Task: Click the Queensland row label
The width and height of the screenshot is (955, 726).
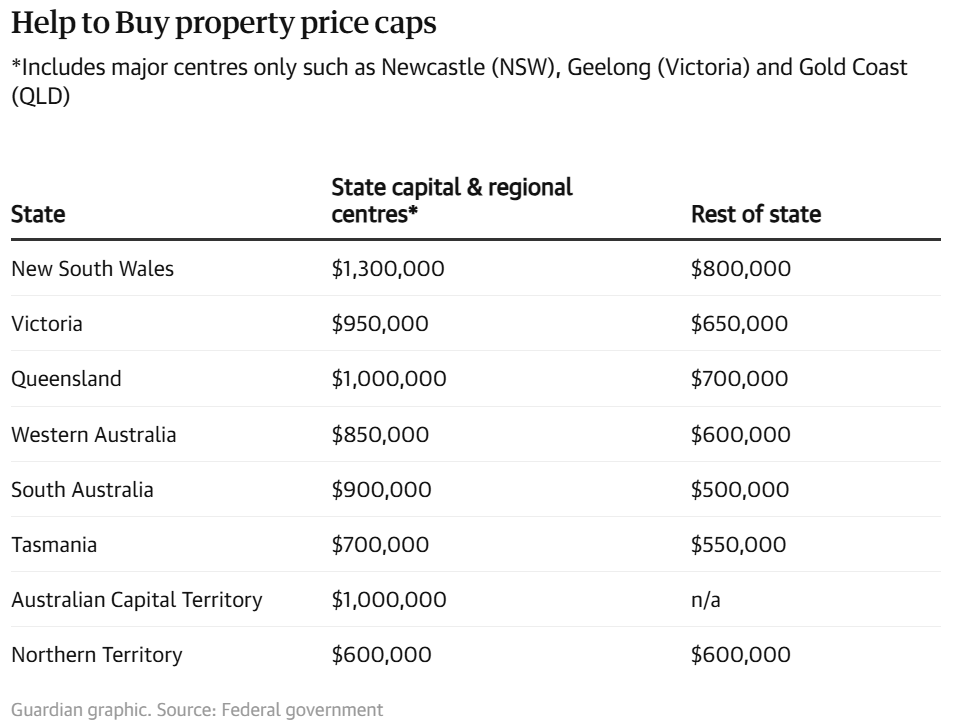Action: 66,379
